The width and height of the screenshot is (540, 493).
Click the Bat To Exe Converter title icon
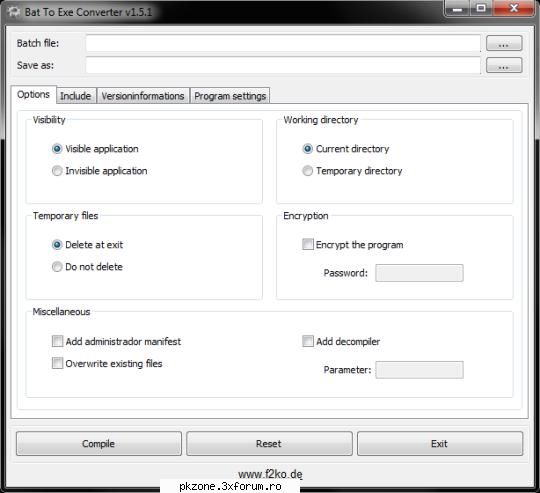[x=14, y=12]
